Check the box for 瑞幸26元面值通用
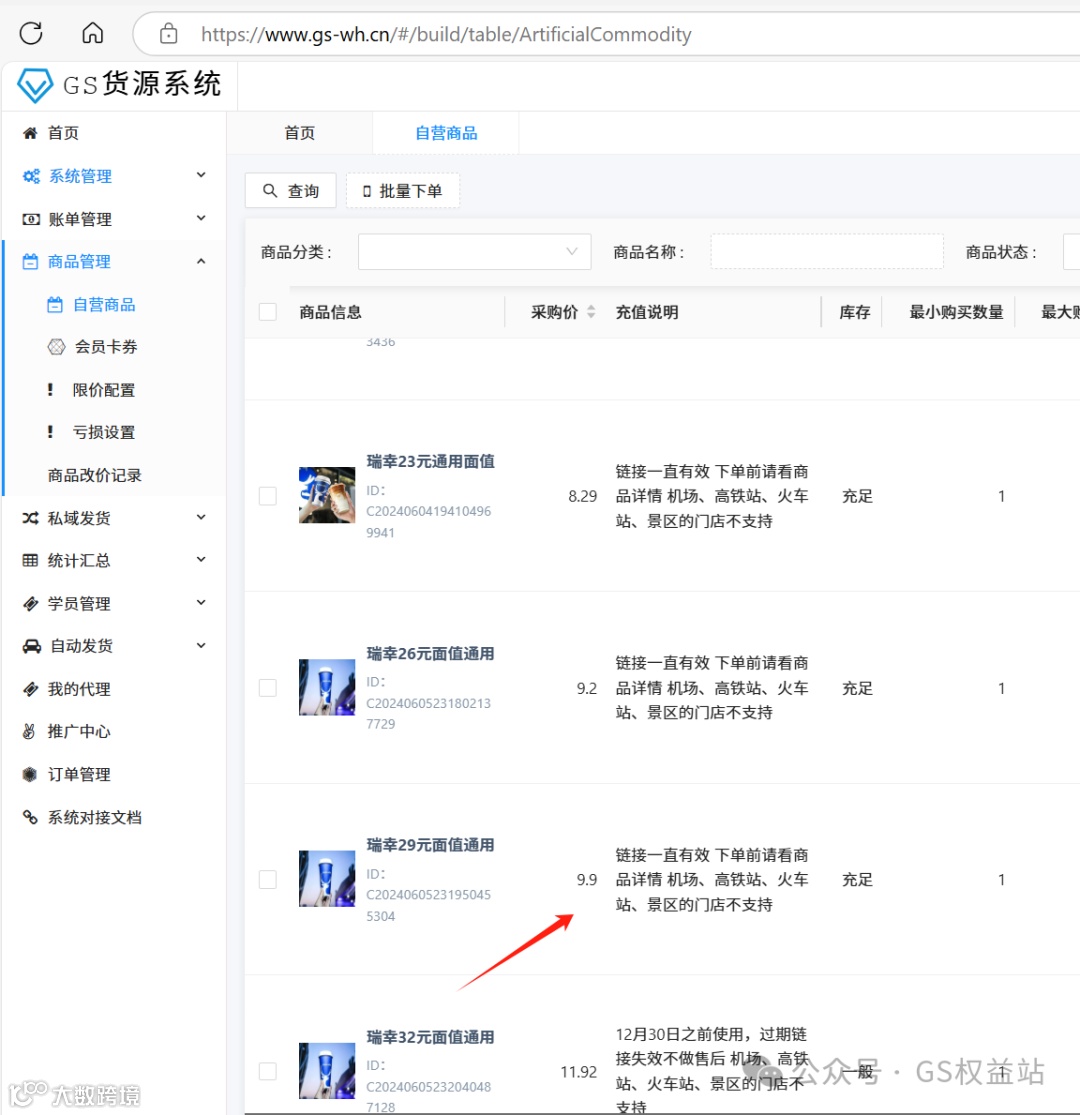This screenshot has height=1115, width=1080. [268, 688]
